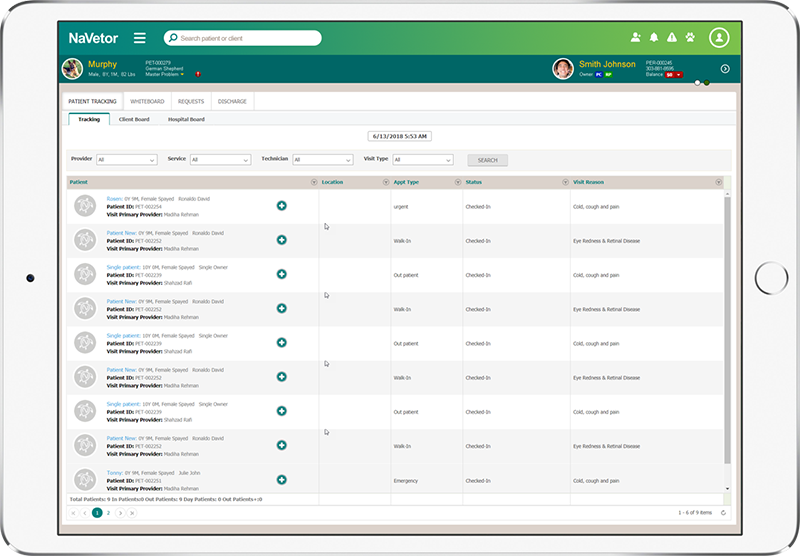Expand the Master Problem dropdown arrow

pos(182,74)
